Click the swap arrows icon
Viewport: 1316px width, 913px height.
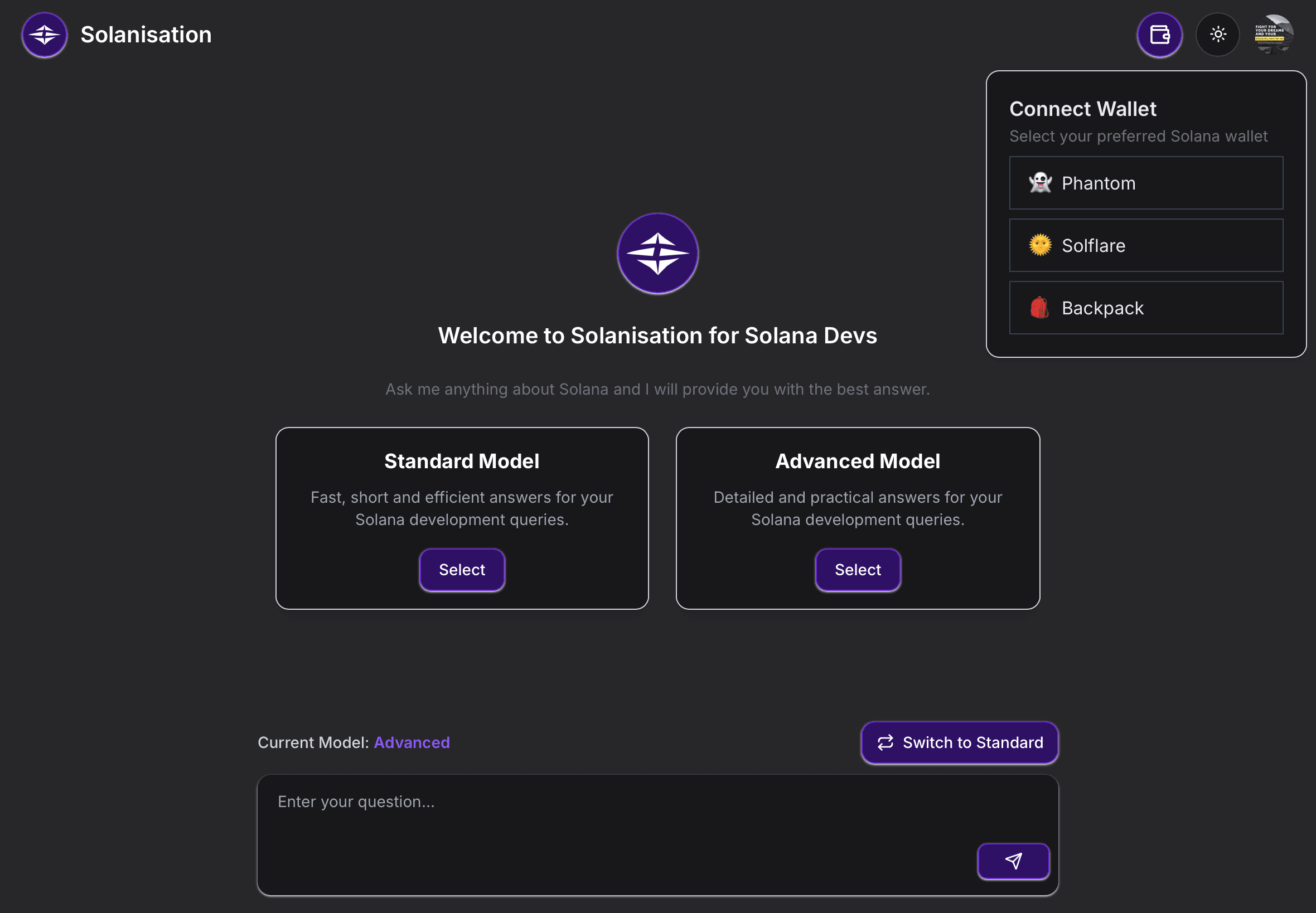pos(885,742)
